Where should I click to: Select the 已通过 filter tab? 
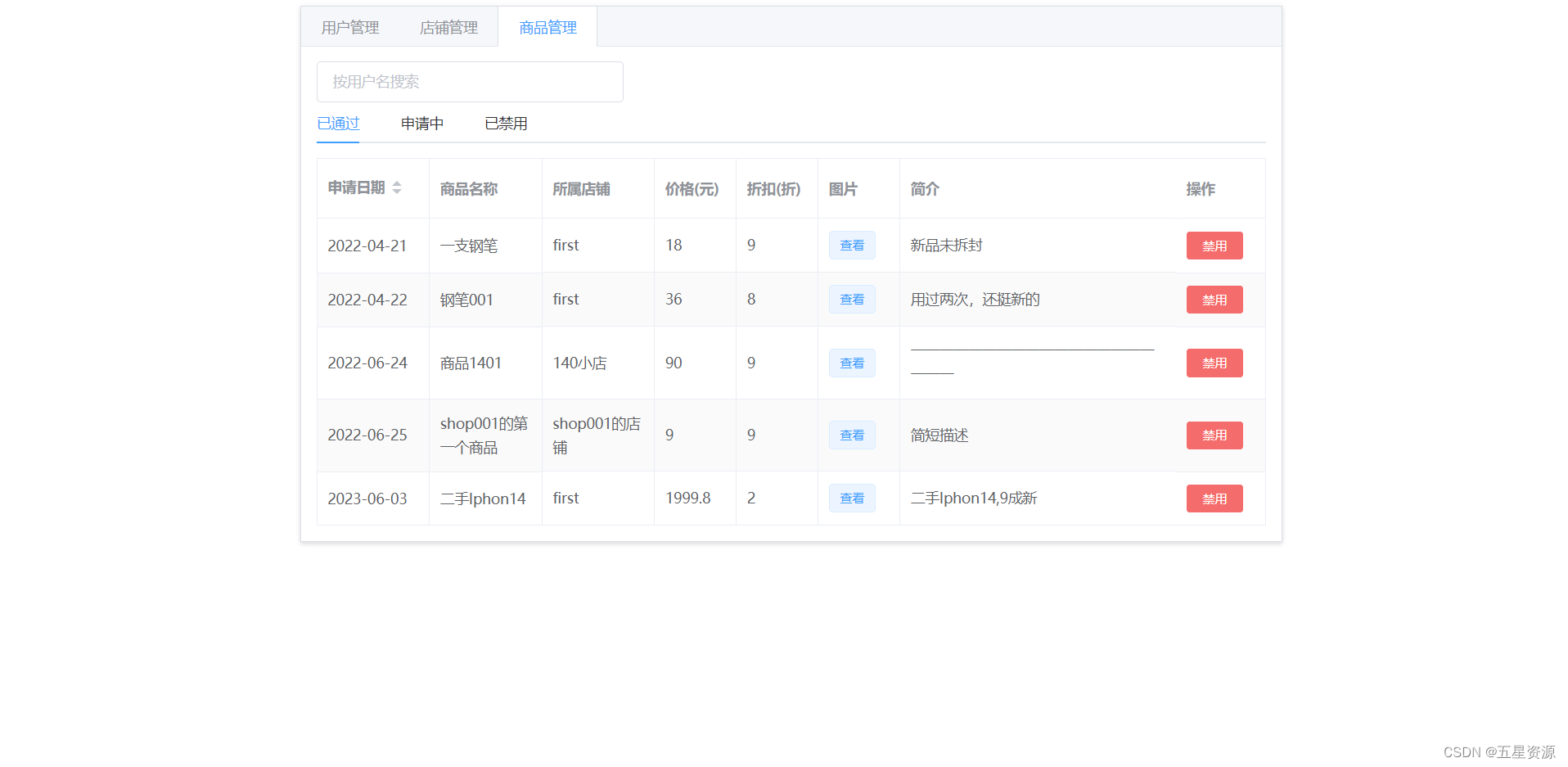pyautogui.click(x=337, y=123)
